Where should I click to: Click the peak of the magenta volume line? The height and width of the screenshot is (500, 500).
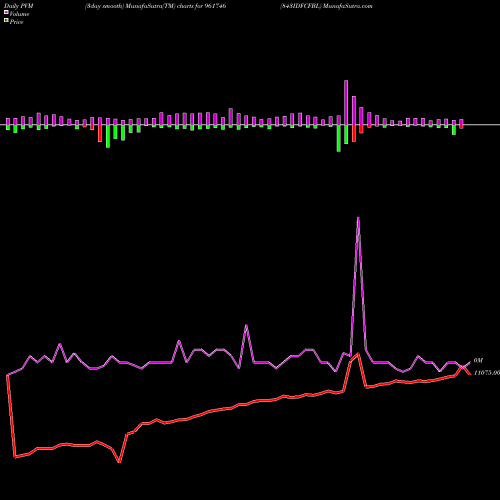point(358,218)
